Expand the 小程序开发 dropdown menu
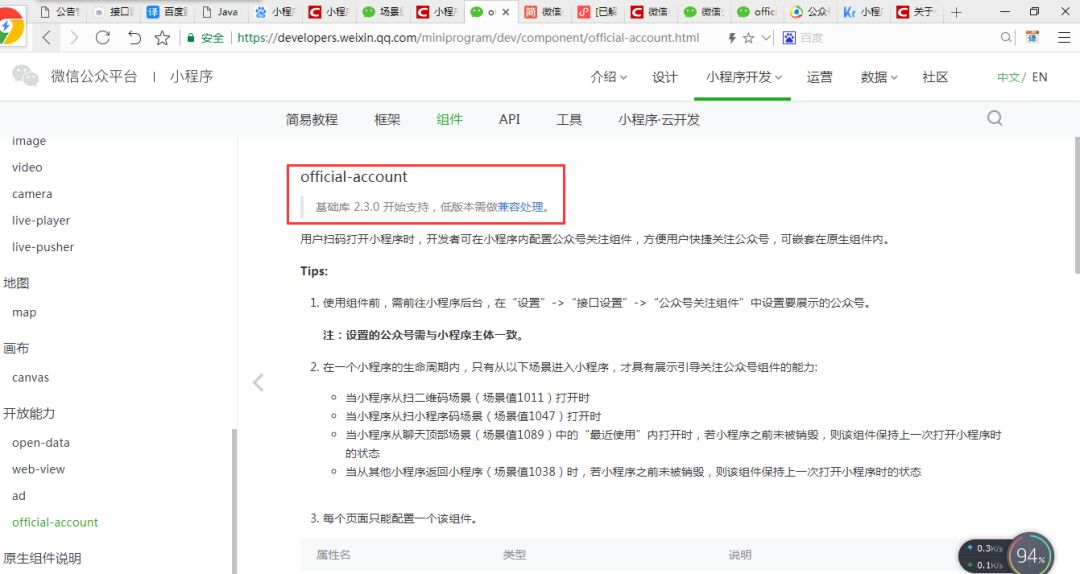 click(744, 77)
